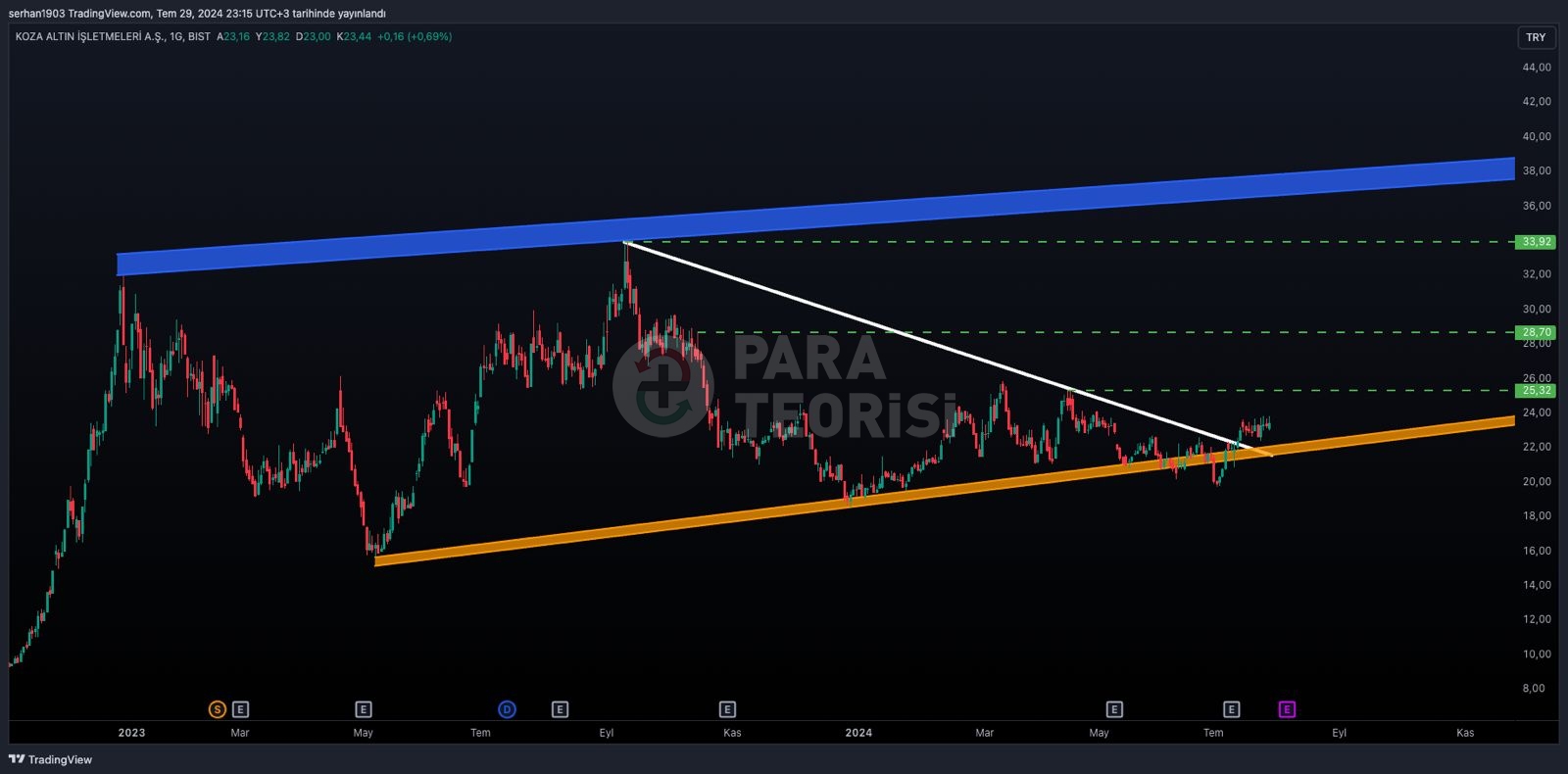The width and height of the screenshot is (1568, 774).
Task: Select the 25,32 green price label
Action: click(1536, 391)
